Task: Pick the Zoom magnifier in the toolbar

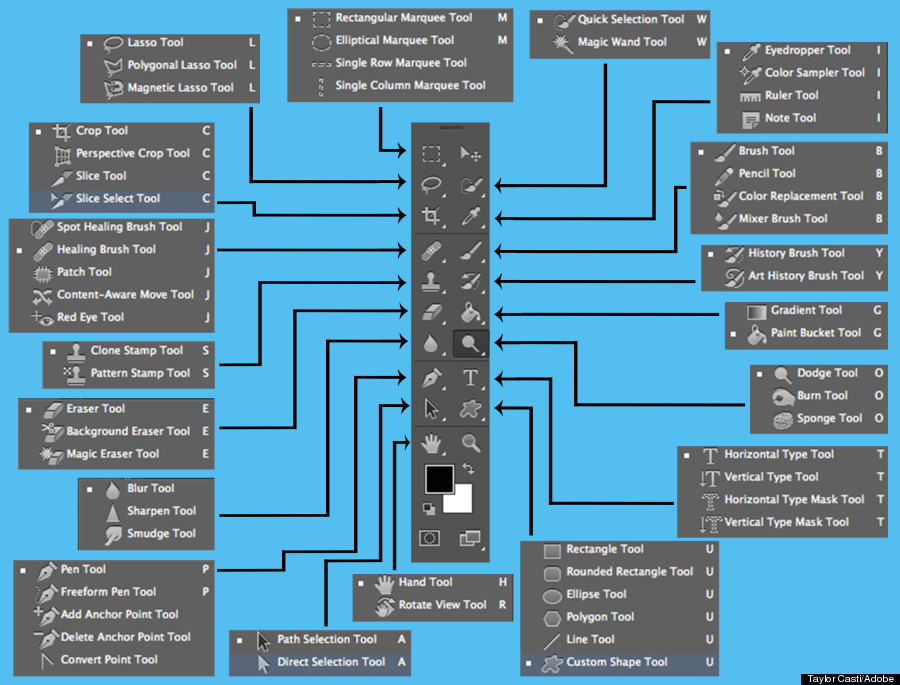Action: coord(470,442)
